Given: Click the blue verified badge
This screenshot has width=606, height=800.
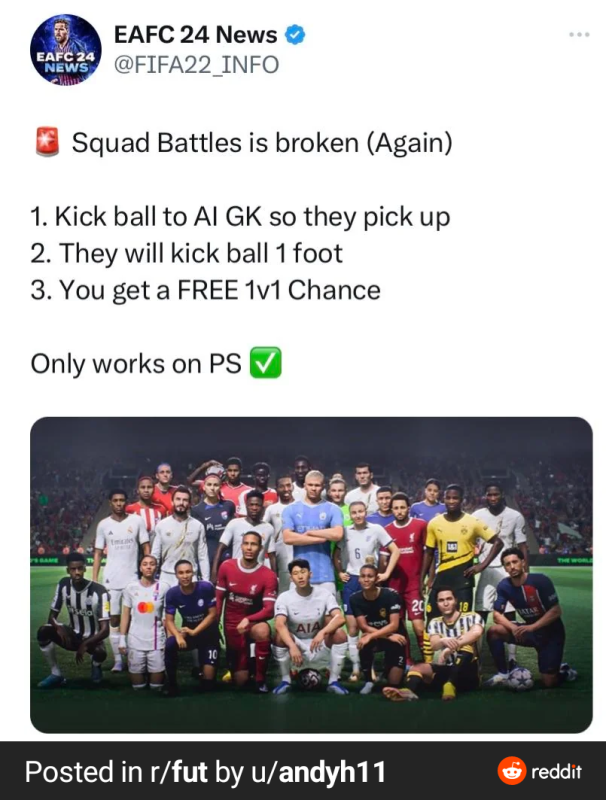Looking at the screenshot, I should tap(295, 35).
